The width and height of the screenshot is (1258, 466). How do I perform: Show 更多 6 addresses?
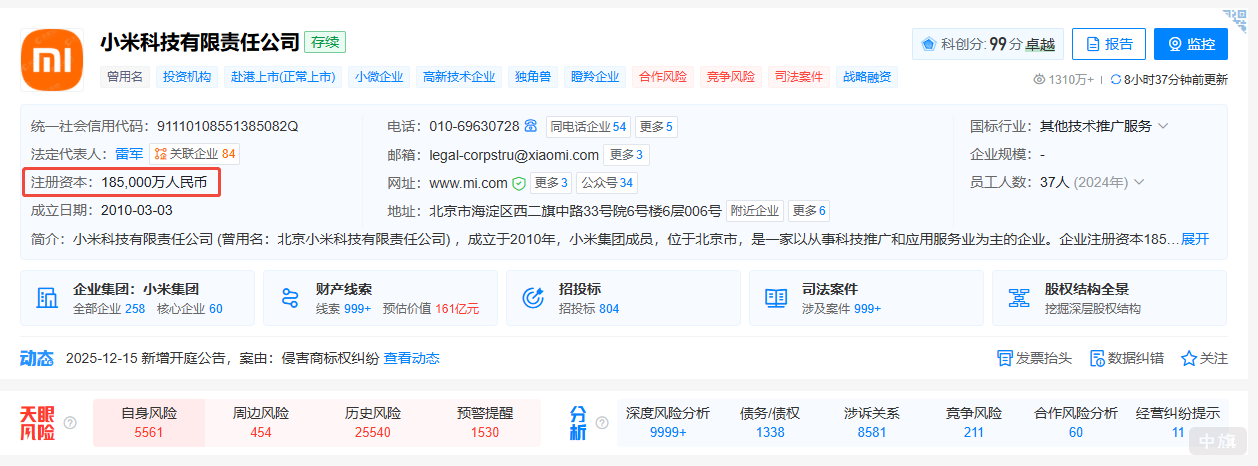pyautogui.click(x=809, y=211)
